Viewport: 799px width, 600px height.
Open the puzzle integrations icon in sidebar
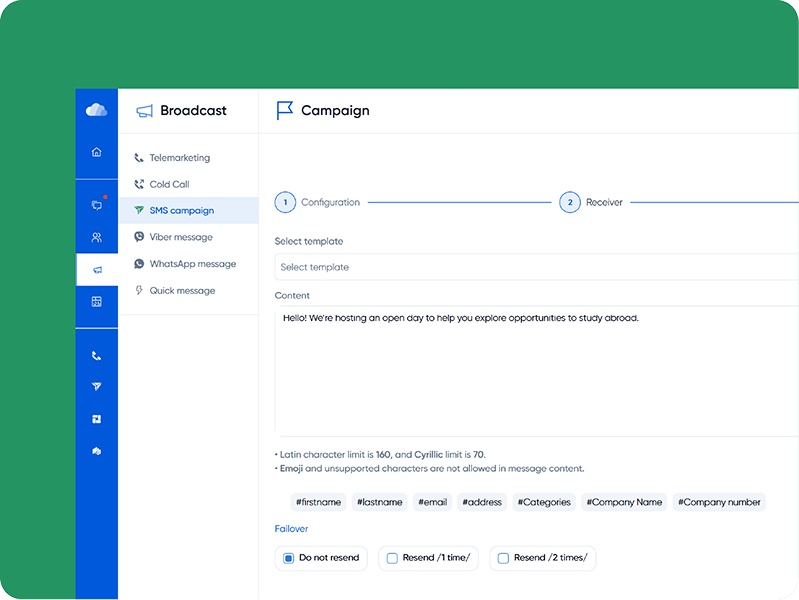[96, 419]
